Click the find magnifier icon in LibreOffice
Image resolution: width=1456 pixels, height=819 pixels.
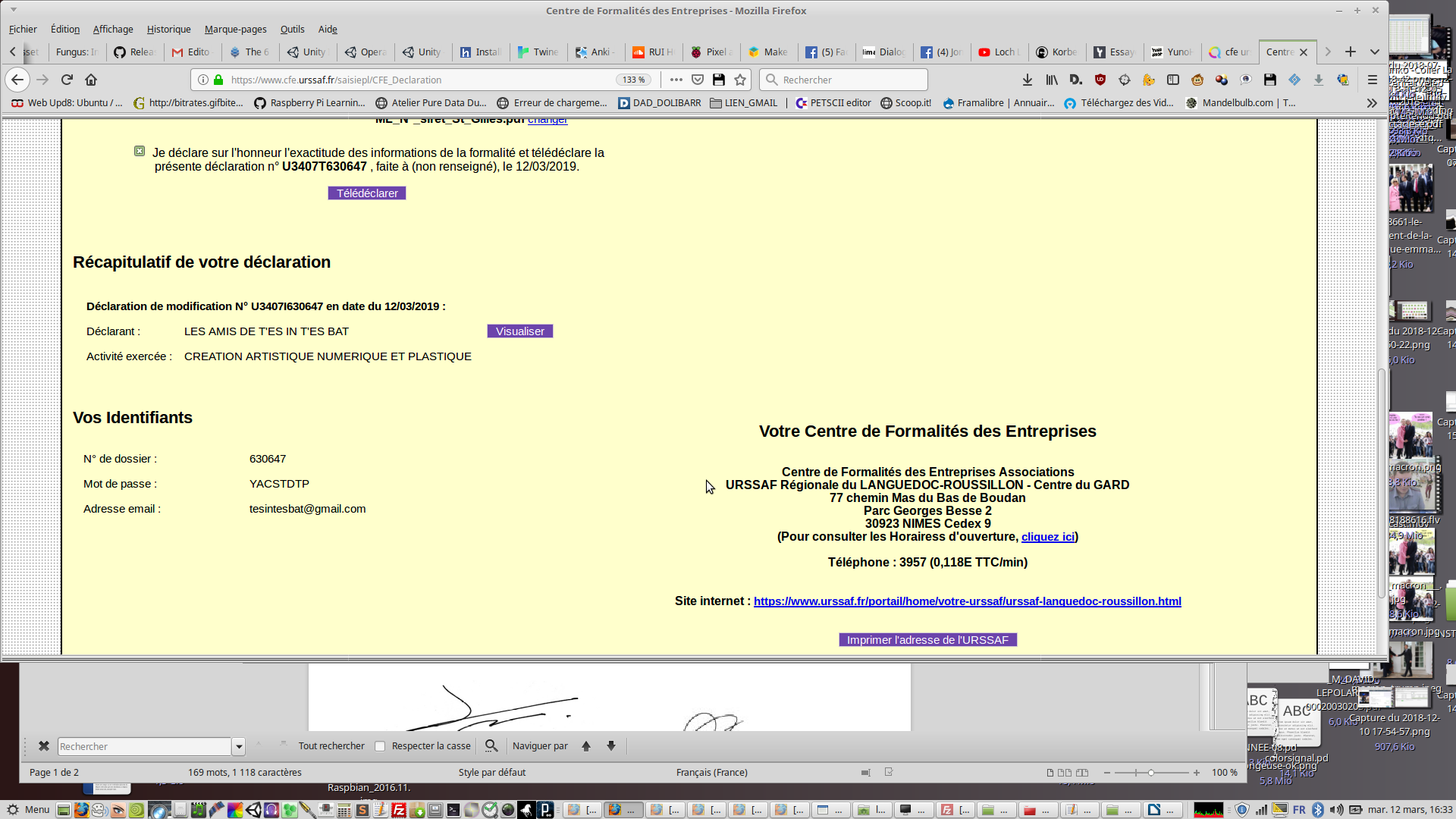click(x=491, y=746)
